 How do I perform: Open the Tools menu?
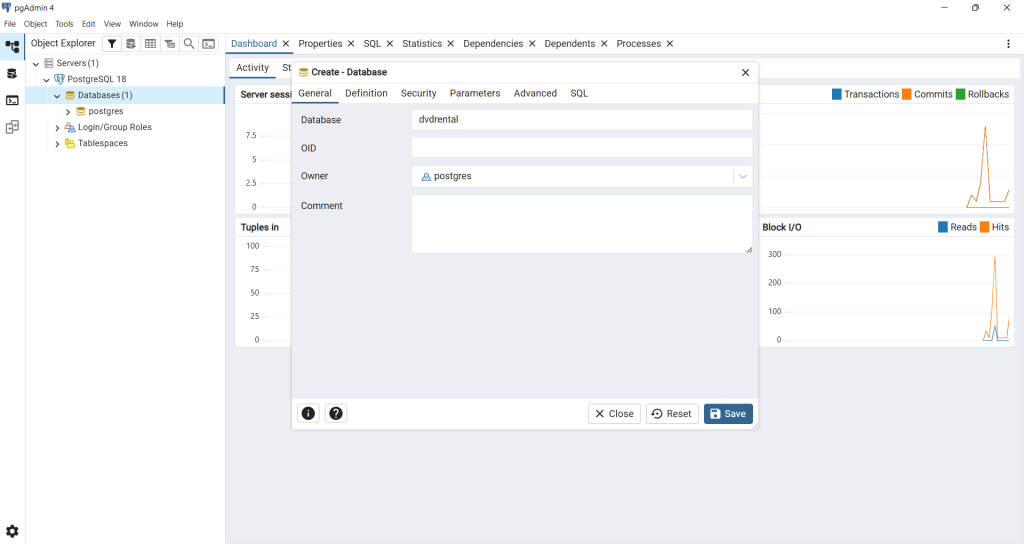(x=64, y=24)
